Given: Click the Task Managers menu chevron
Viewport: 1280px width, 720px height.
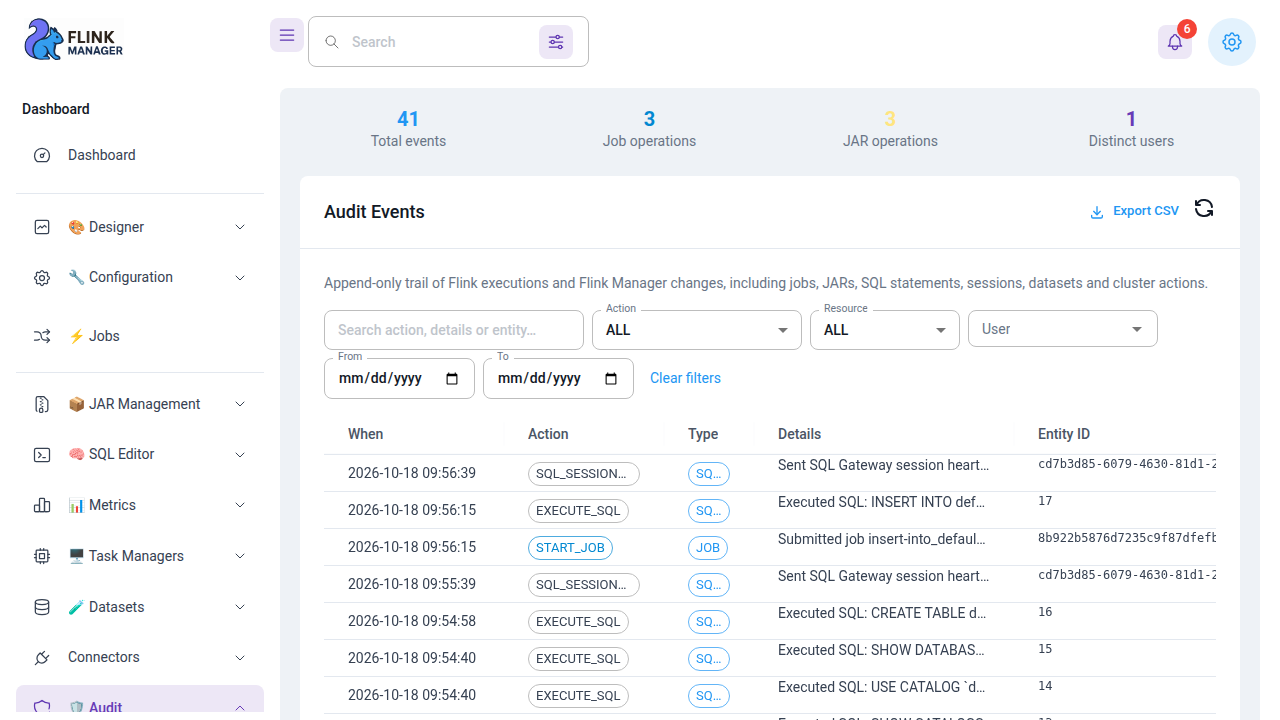Looking at the screenshot, I should click(240, 556).
